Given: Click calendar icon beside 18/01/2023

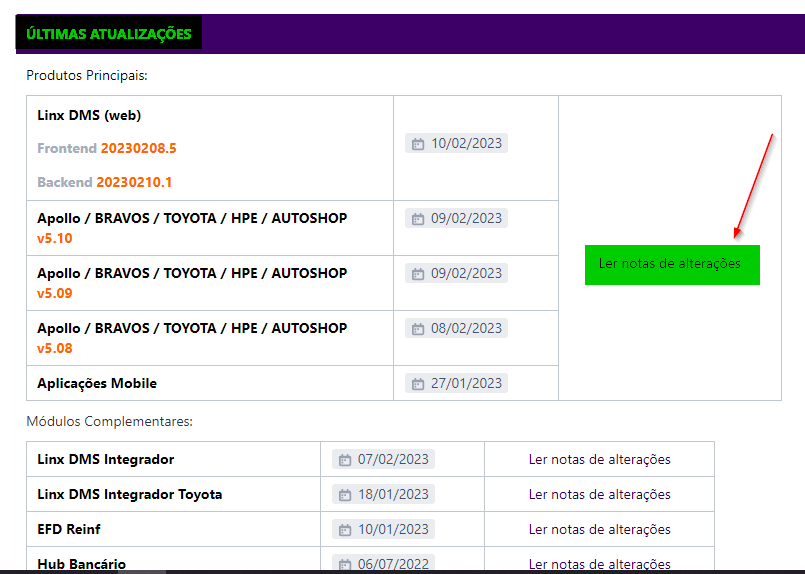Looking at the screenshot, I should click(345, 494).
